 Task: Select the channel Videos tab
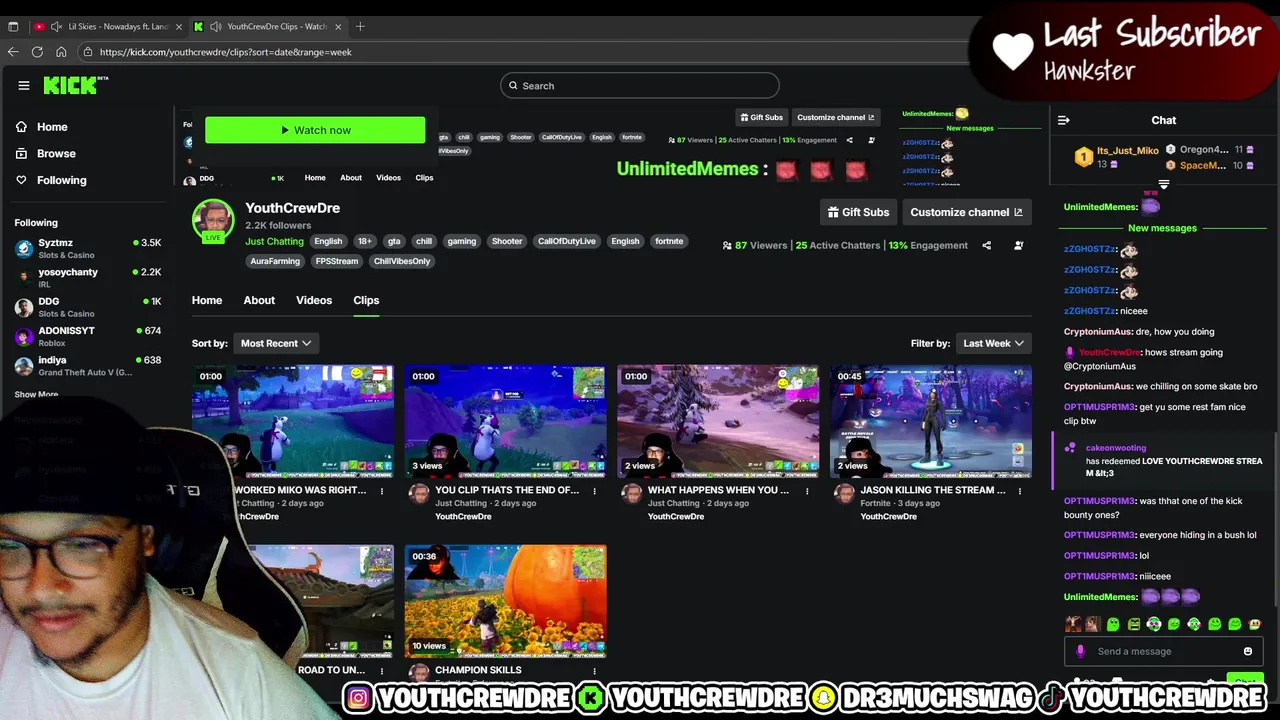314,300
